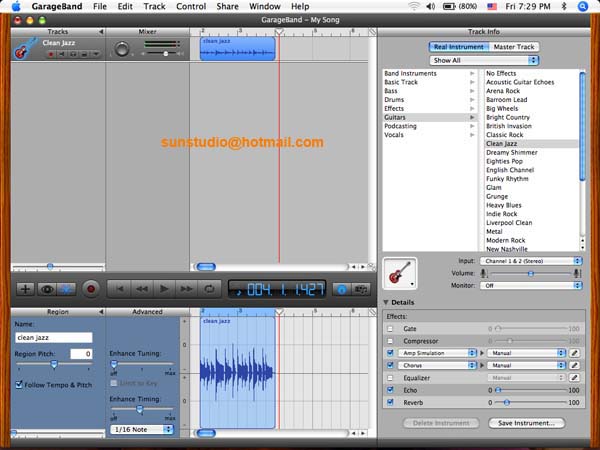Image resolution: width=600 pixels, height=450 pixels.
Task: Click the Rewind transport button
Action: click(x=142, y=289)
